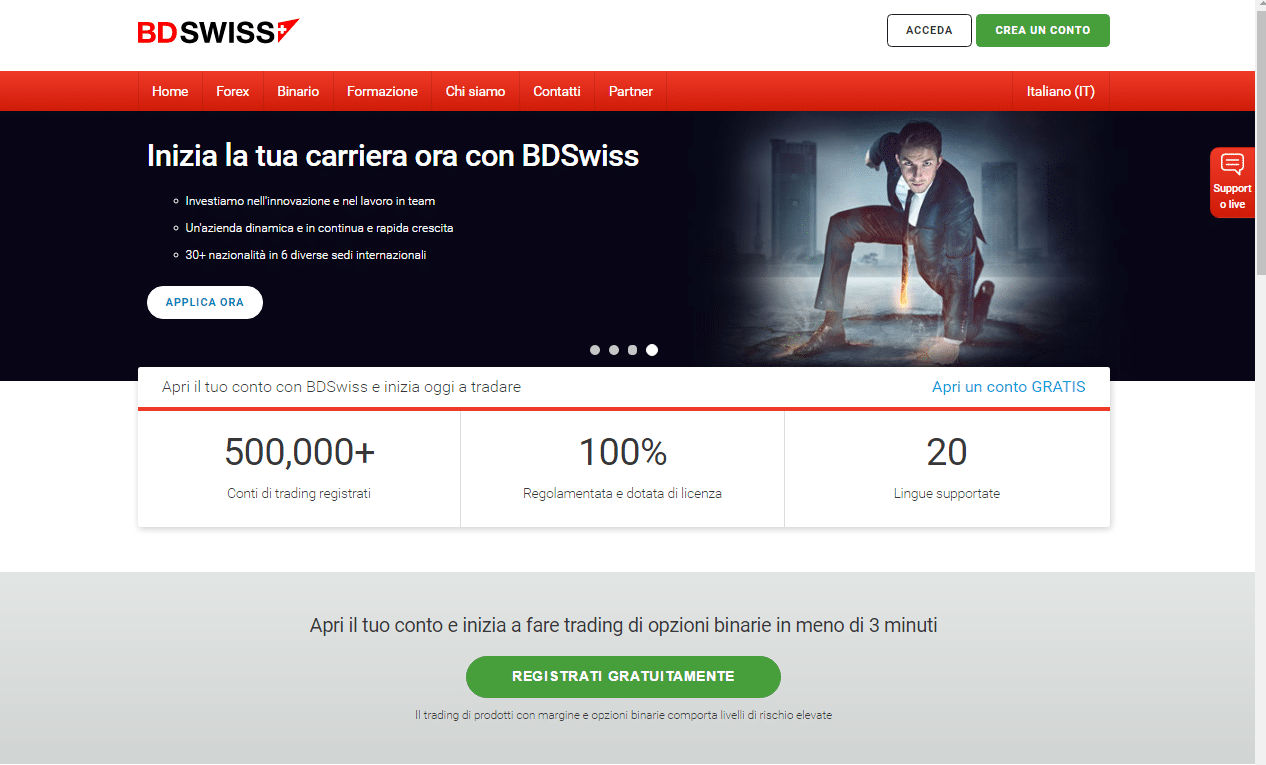This screenshot has height=765, width=1266.
Task: Click 'Regolamentata e dotata di licenza' text
Action: 622,493
